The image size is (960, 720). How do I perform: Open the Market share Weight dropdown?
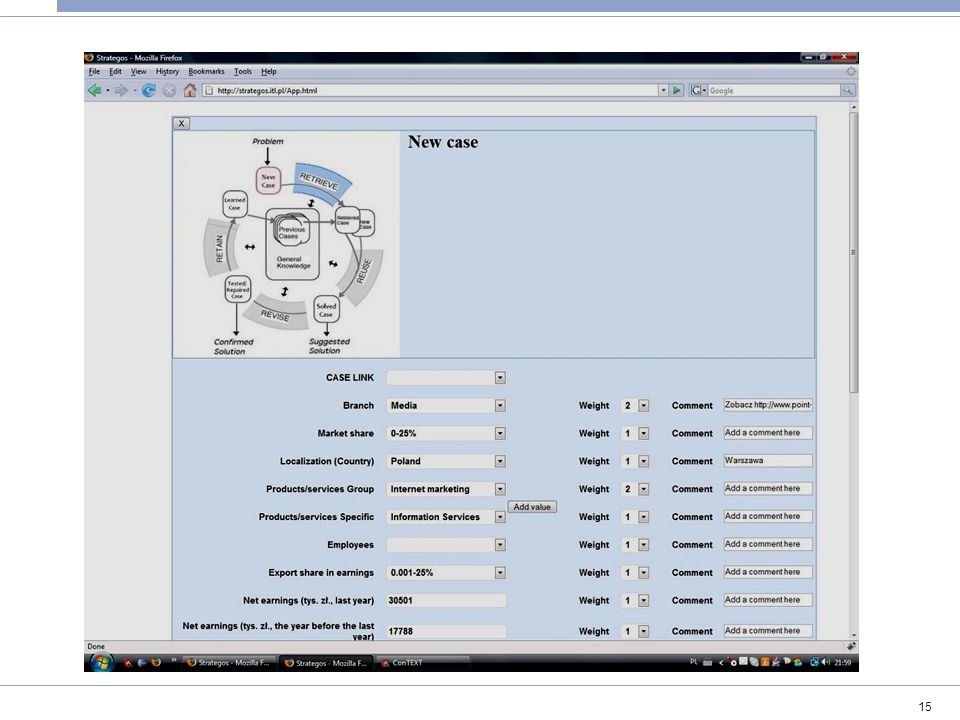(x=643, y=433)
